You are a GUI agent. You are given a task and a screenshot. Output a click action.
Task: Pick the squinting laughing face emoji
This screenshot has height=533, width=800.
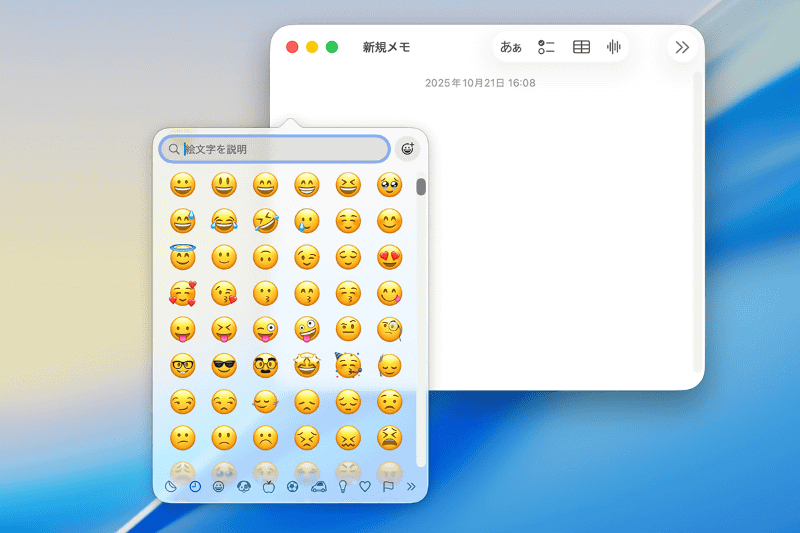[348, 185]
